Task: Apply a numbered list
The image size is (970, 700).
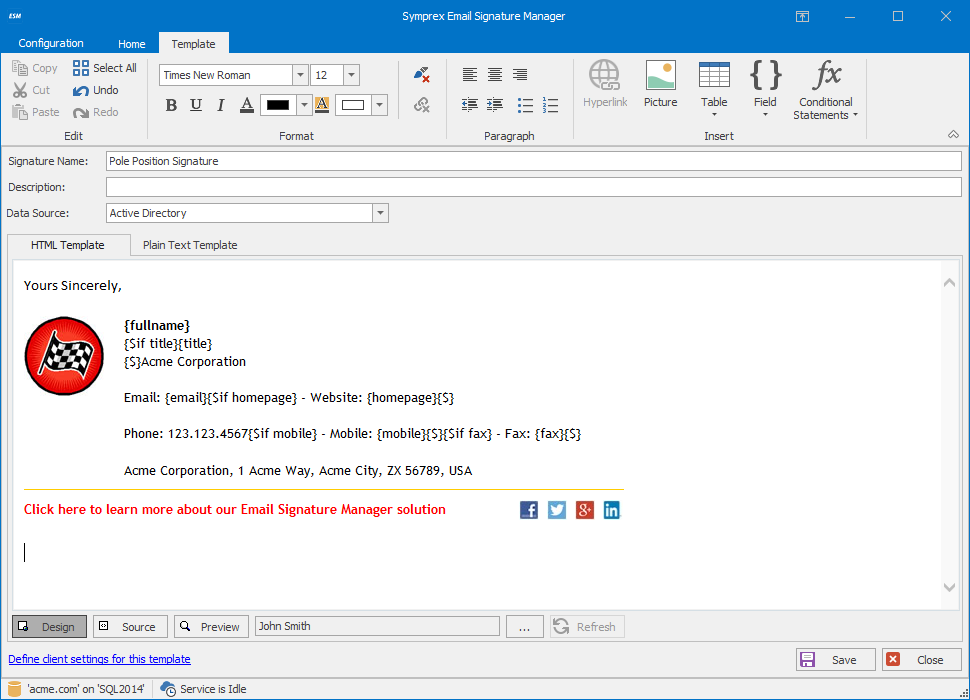Action: [550, 105]
